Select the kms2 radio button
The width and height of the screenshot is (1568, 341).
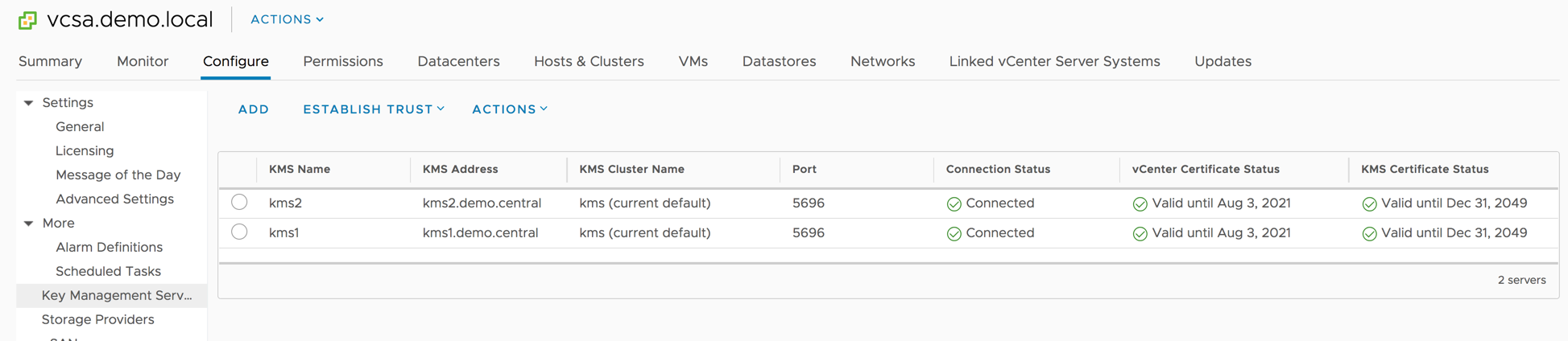[x=239, y=202]
